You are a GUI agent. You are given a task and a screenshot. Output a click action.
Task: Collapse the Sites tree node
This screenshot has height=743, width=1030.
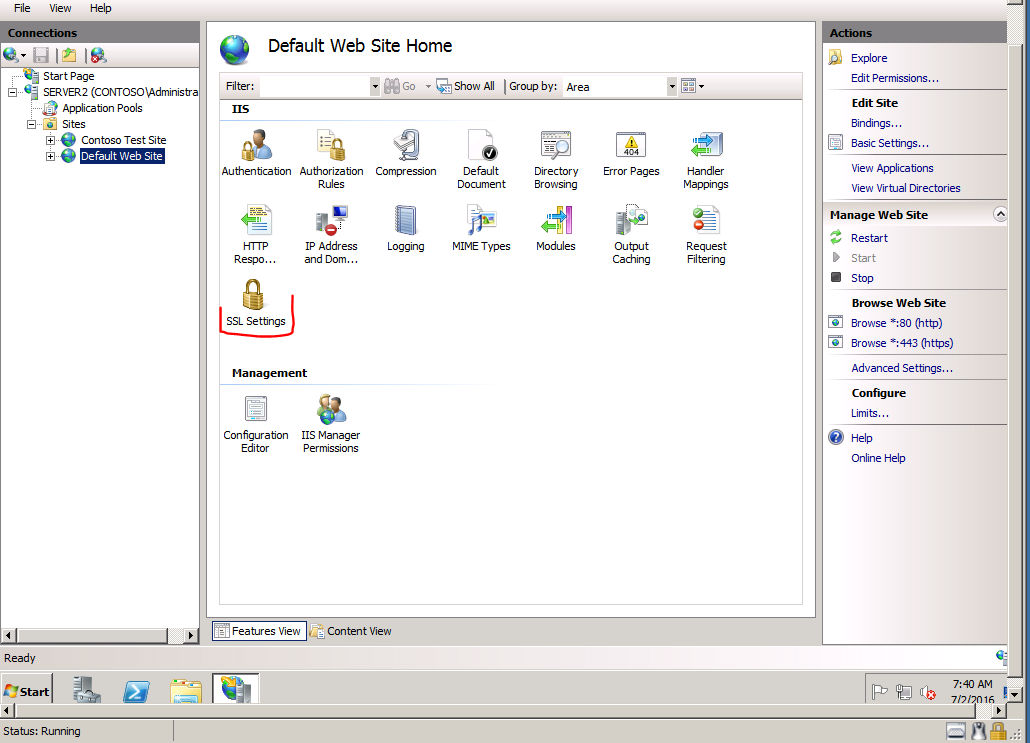pyautogui.click(x=31, y=124)
